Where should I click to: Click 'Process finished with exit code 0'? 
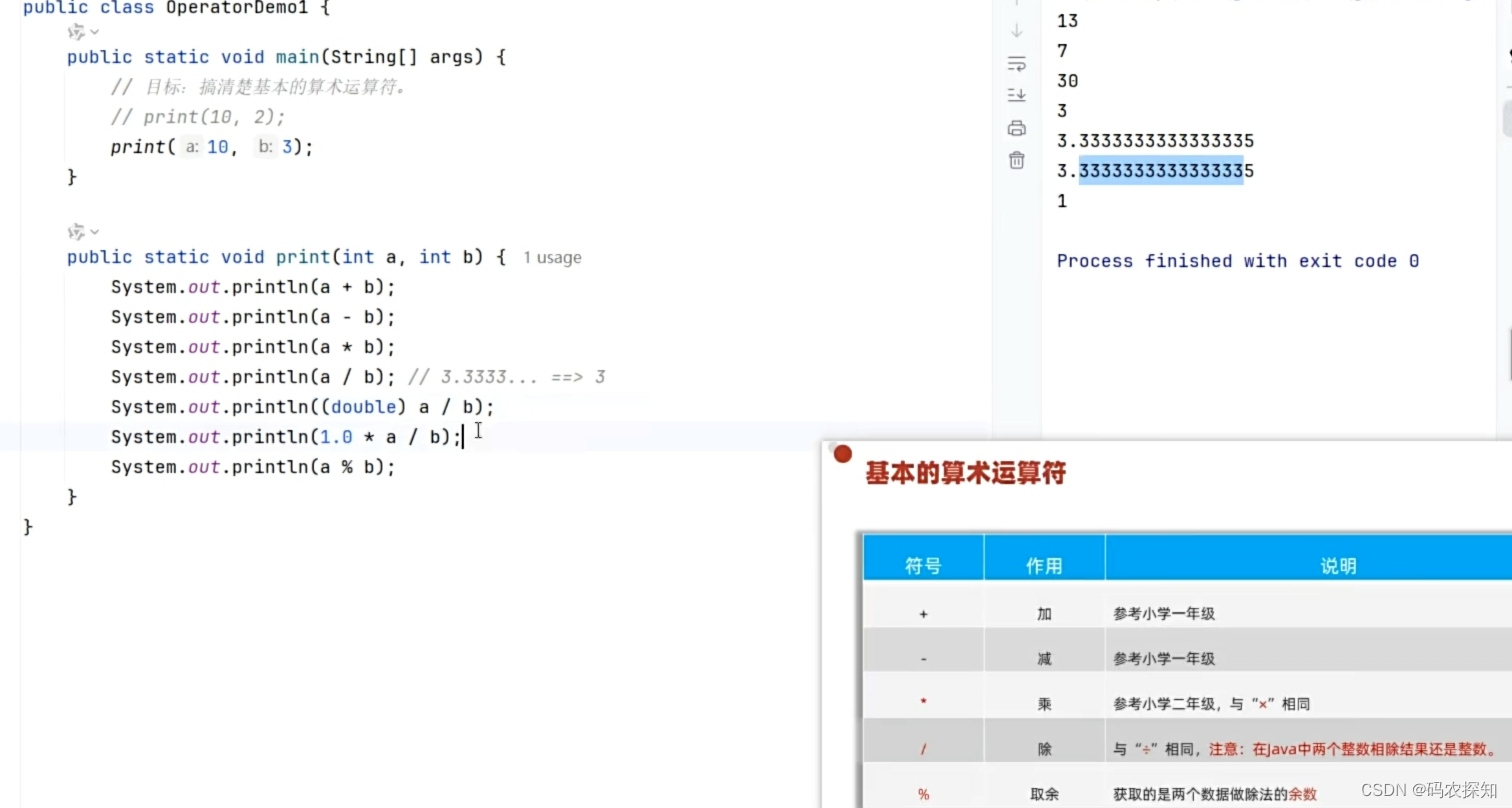(x=1238, y=261)
